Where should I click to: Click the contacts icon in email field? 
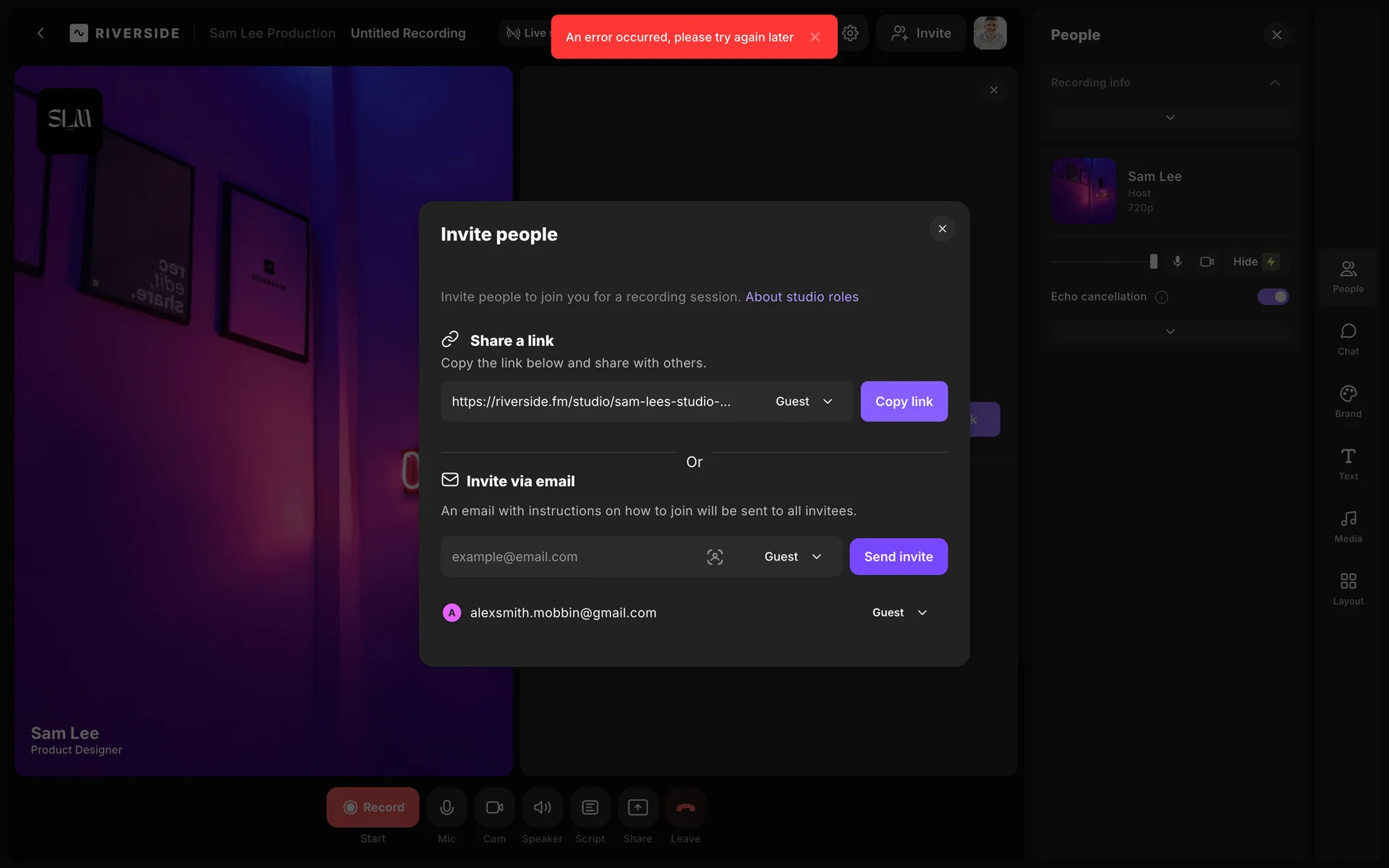click(715, 557)
